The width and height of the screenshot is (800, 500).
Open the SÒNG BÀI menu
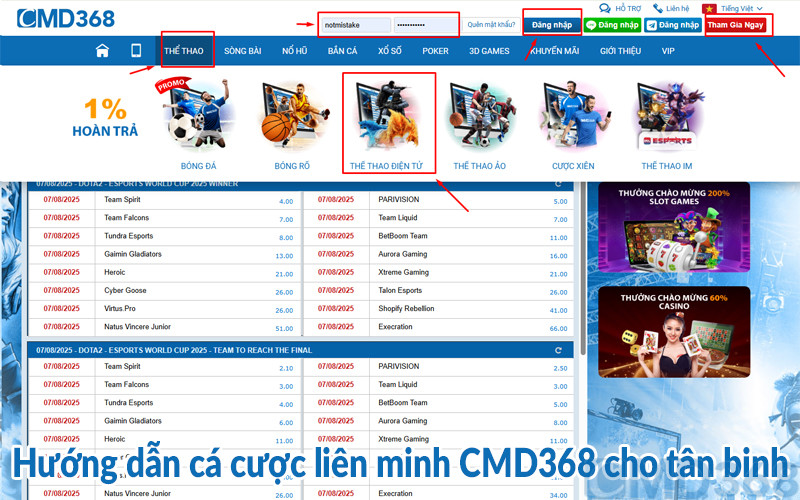click(243, 51)
